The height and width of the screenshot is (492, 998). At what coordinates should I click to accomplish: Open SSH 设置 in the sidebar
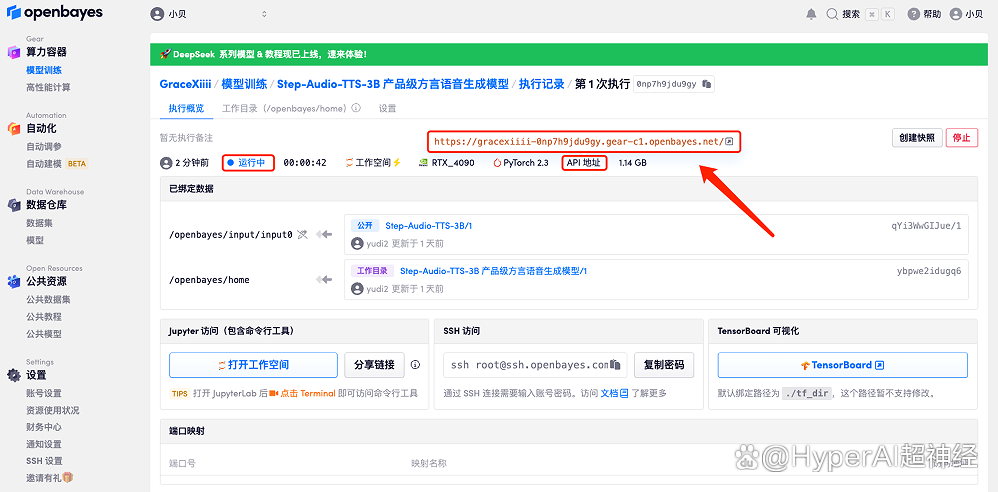tap(45, 461)
